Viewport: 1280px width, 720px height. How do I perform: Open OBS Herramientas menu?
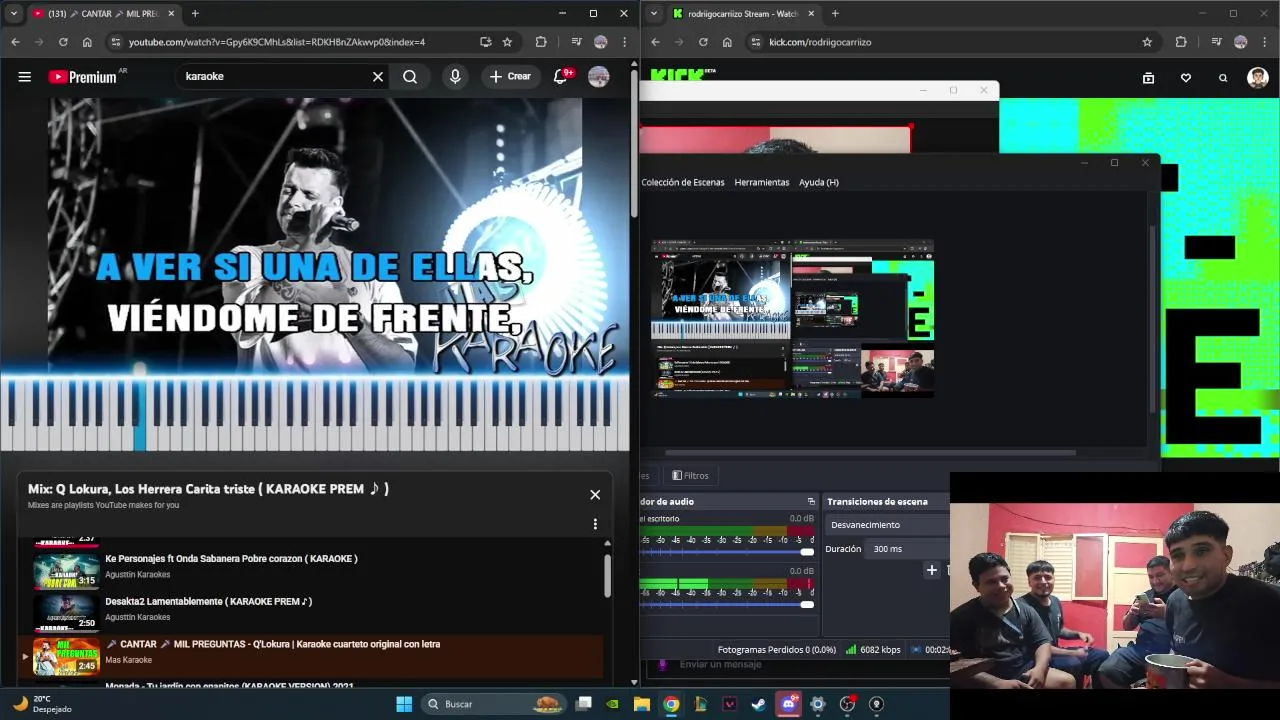[x=762, y=182]
